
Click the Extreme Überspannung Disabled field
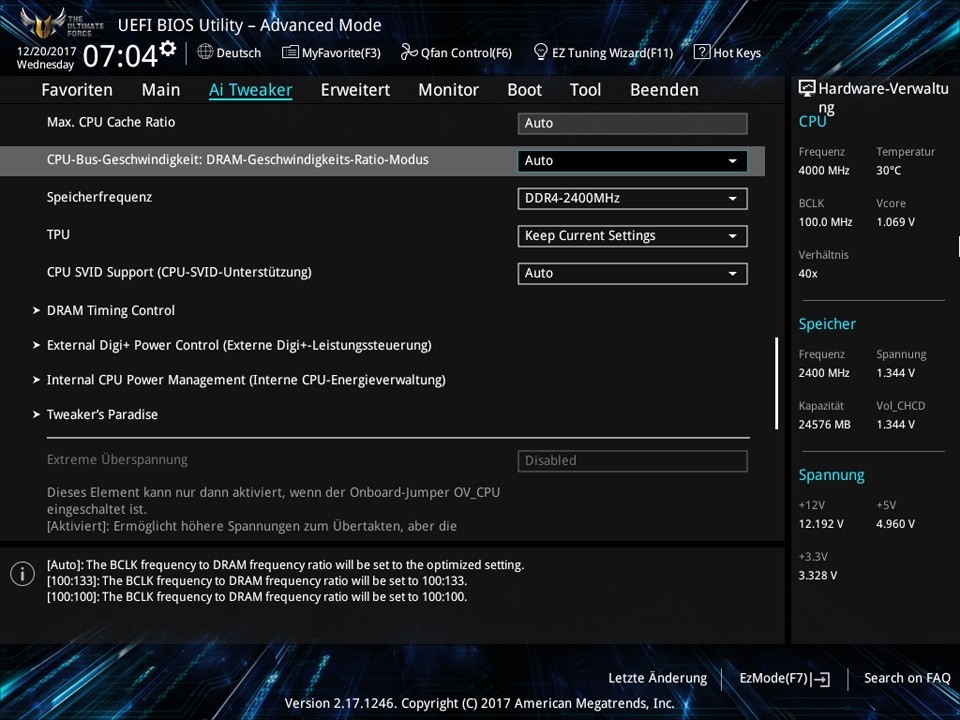pyautogui.click(x=632, y=460)
